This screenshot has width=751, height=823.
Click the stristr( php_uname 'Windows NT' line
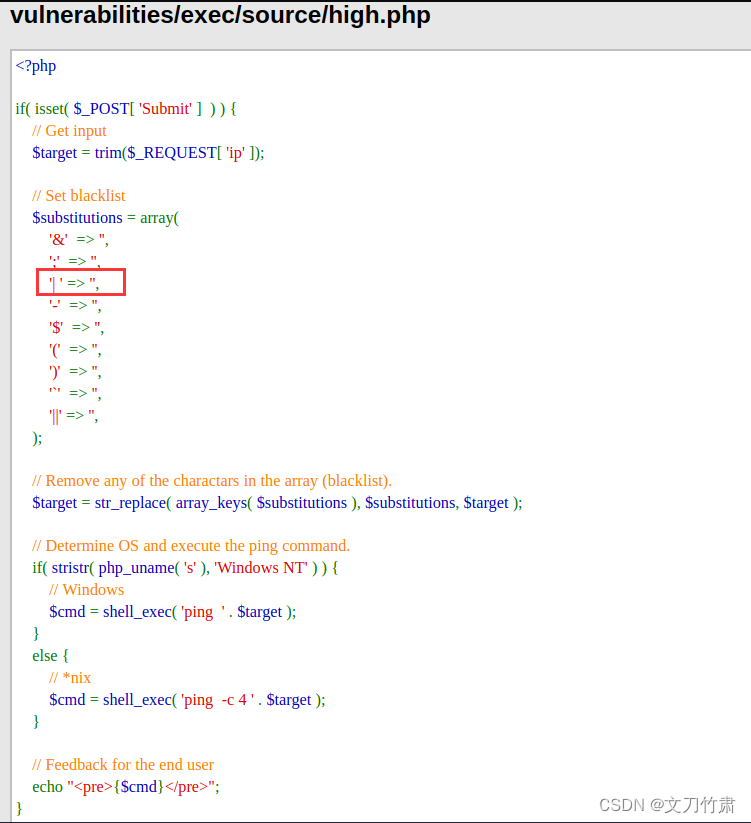click(185, 568)
